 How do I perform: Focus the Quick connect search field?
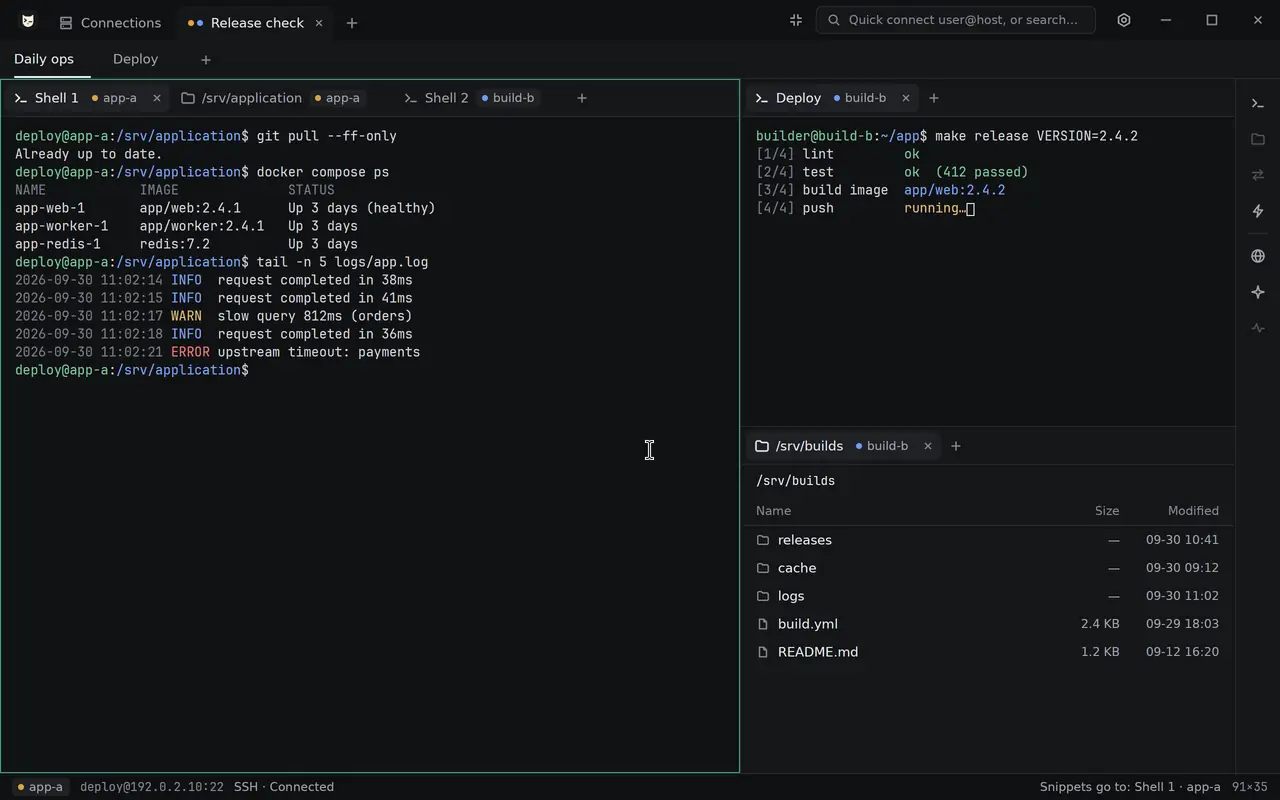click(956, 20)
